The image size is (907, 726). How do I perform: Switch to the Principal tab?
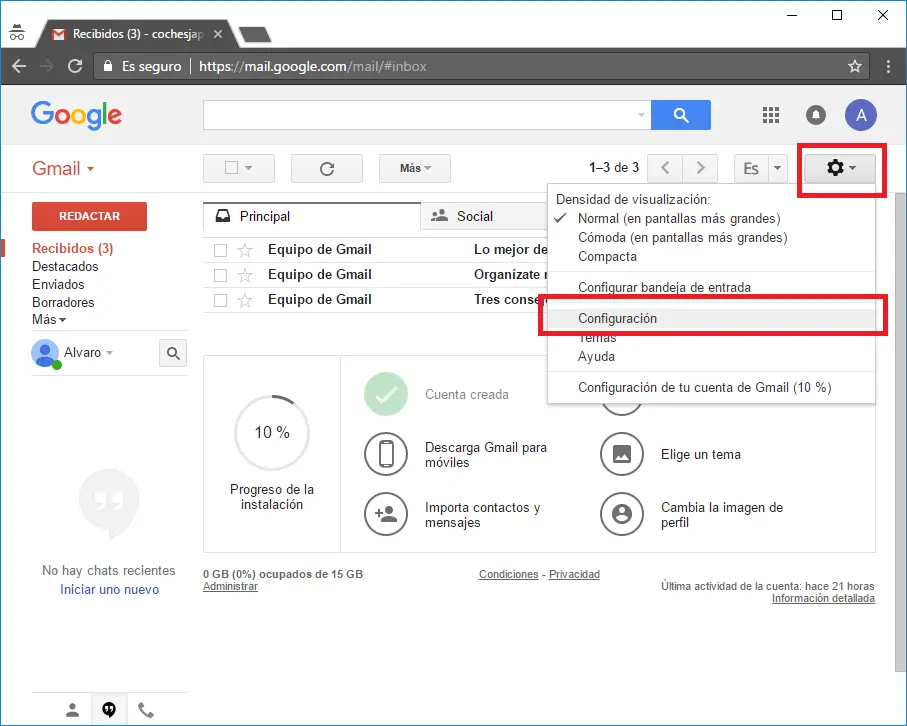point(312,216)
